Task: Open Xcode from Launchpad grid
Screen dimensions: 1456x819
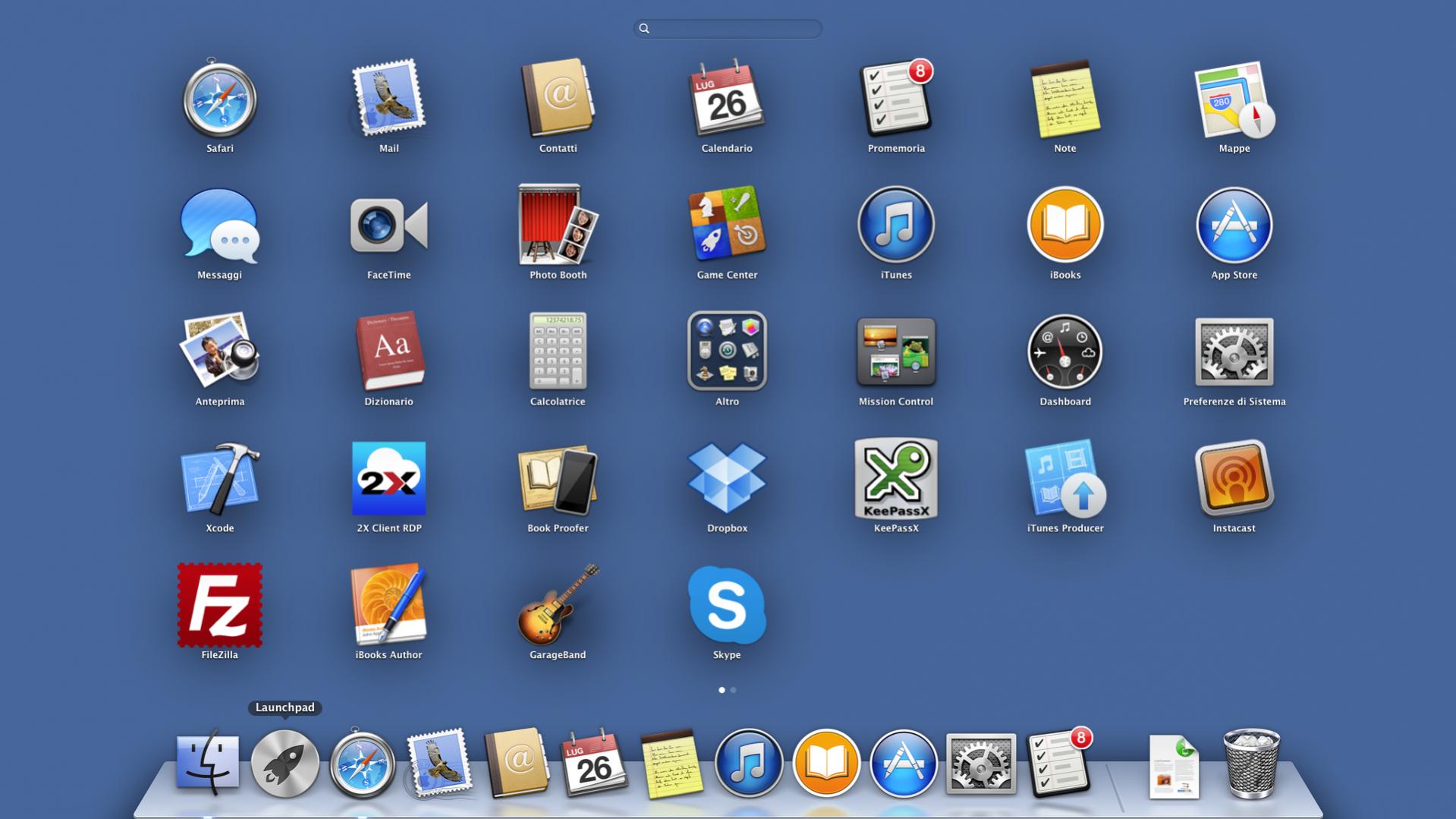Action: 219,480
